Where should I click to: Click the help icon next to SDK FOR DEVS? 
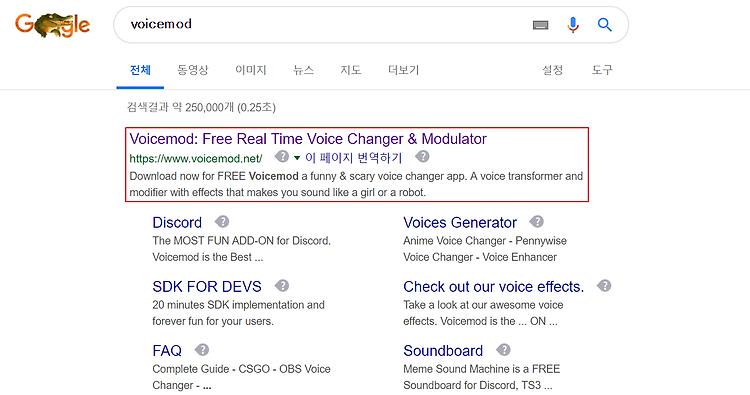pos(282,285)
